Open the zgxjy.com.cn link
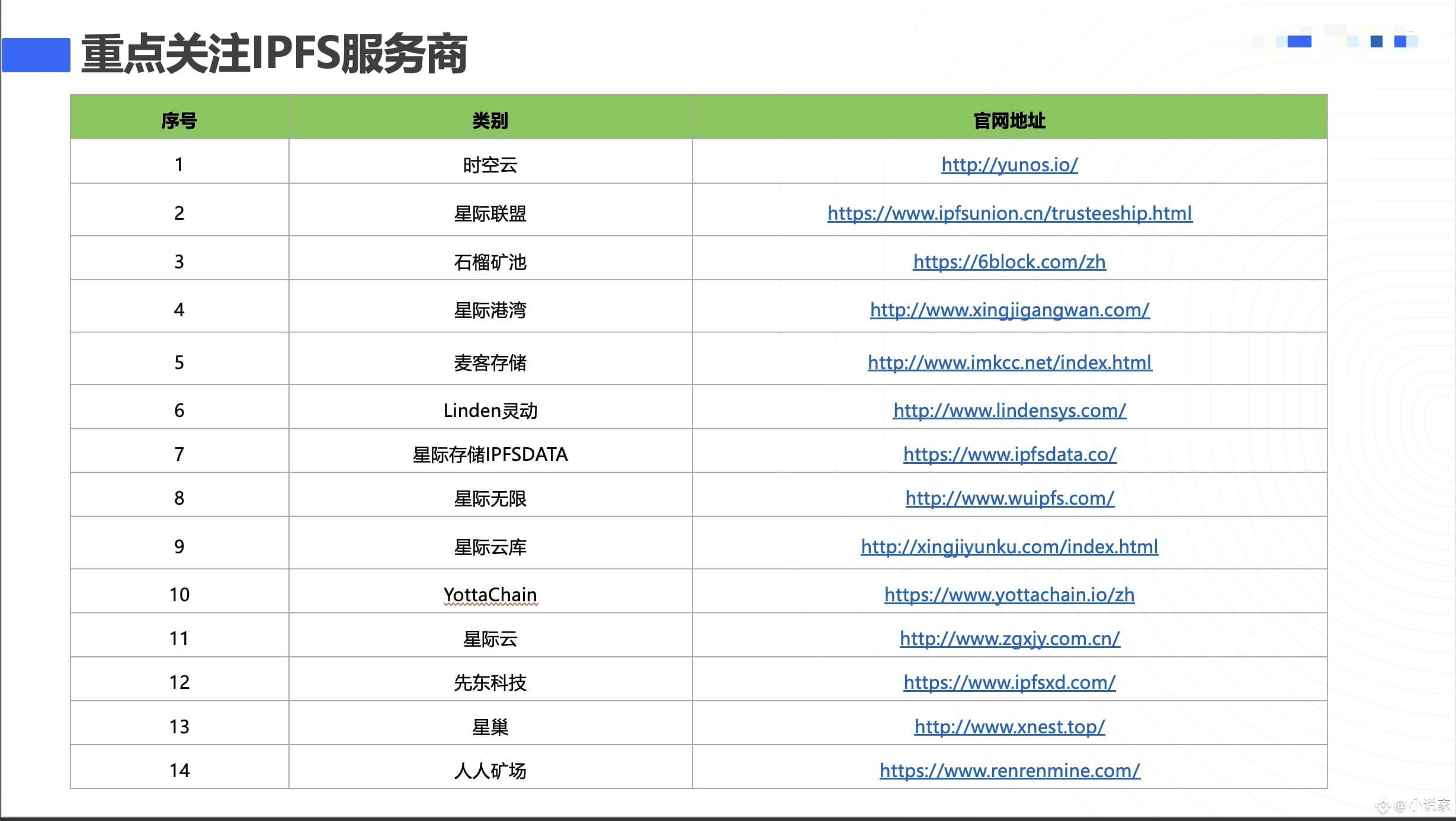The image size is (1456, 821). coord(1009,639)
